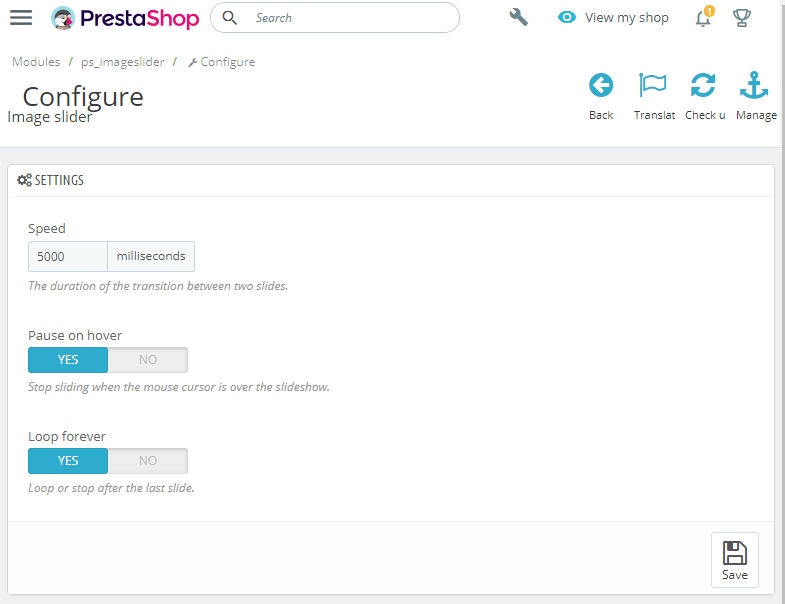The width and height of the screenshot is (785, 604).
Task: Click the Pause on hover label
Action: tap(75, 336)
